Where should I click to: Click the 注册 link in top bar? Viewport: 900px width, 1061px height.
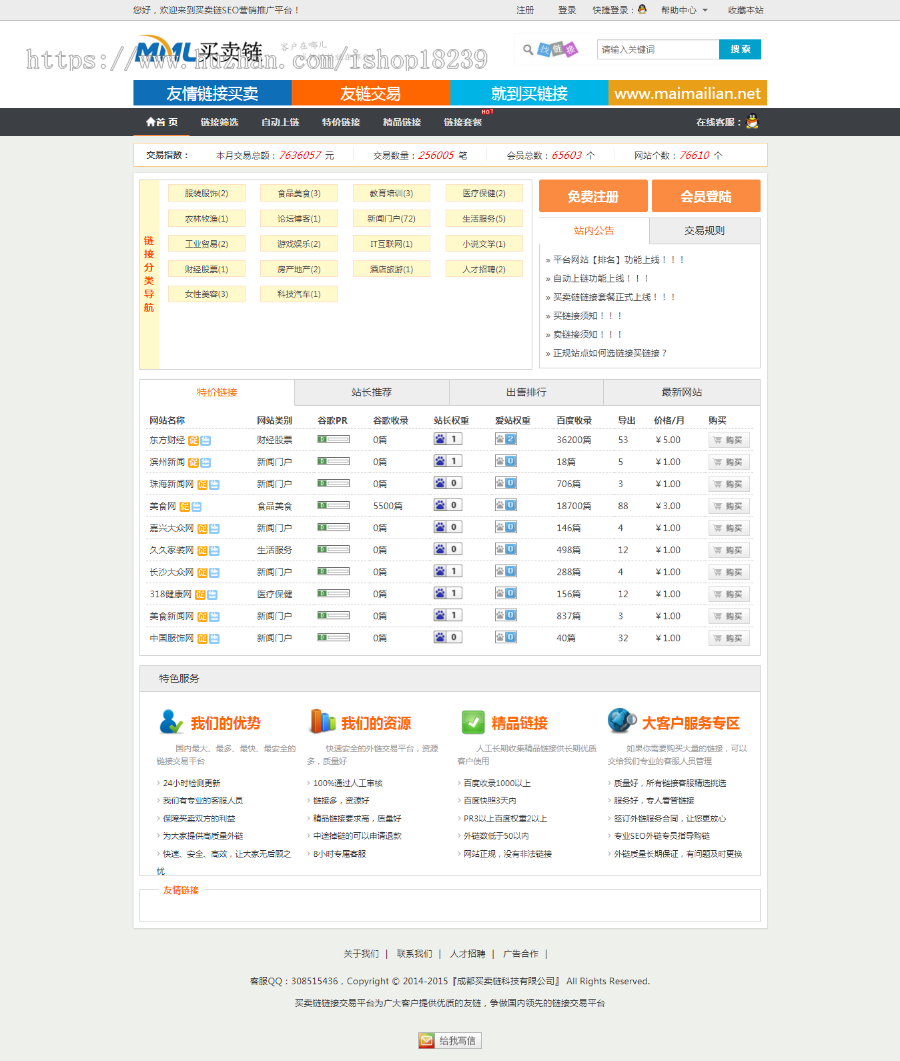525,10
